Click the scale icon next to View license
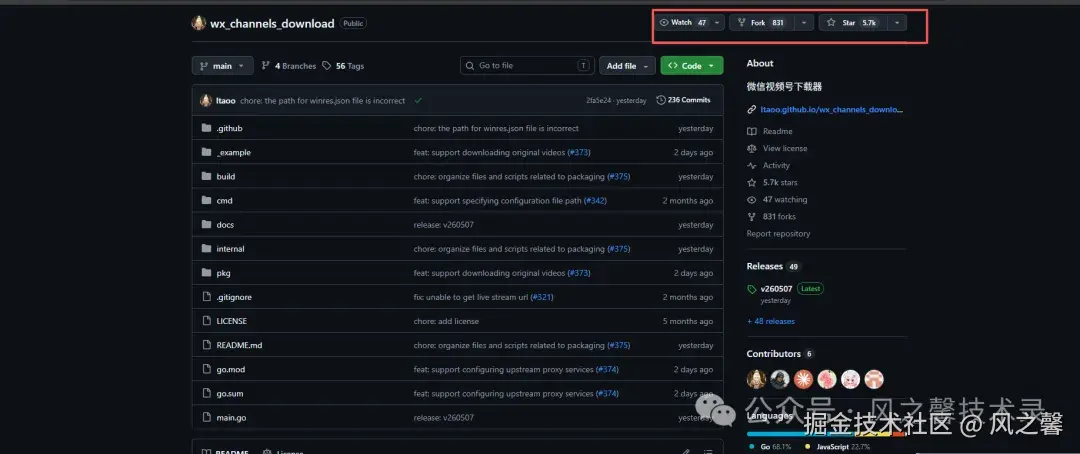The width and height of the screenshot is (1080, 454). click(x=751, y=148)
